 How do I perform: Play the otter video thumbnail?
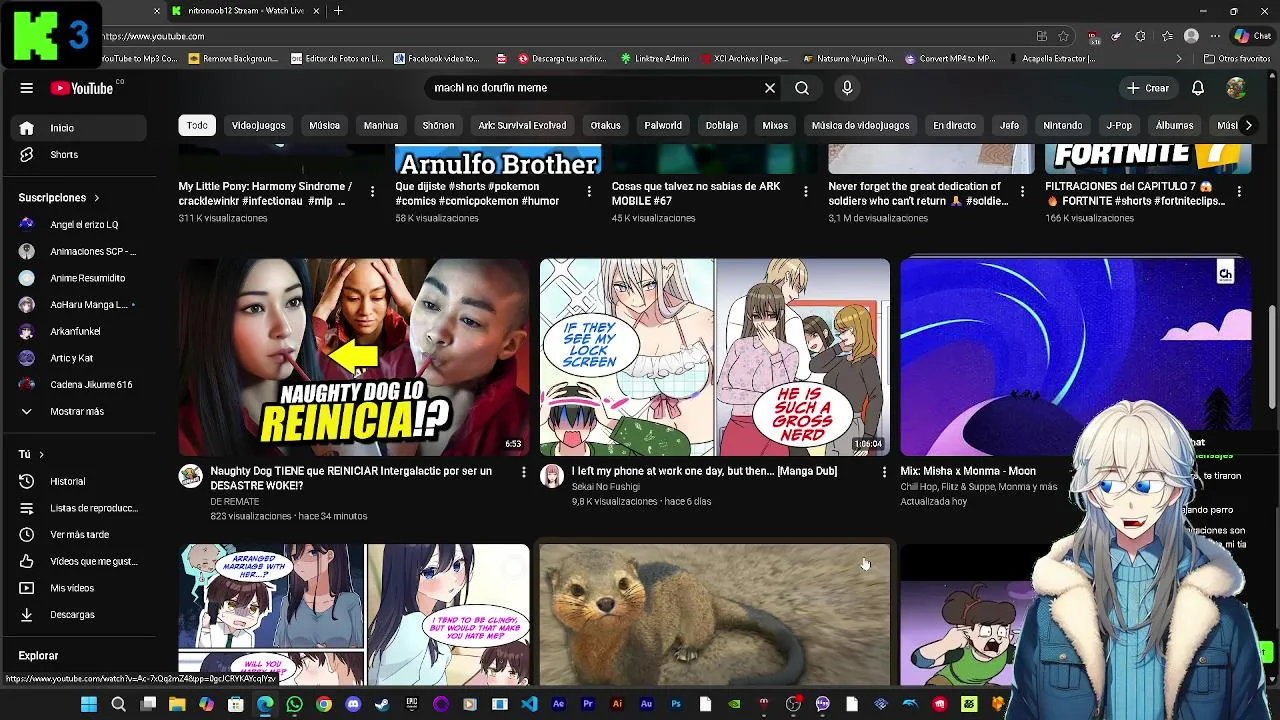pos(715,615)
